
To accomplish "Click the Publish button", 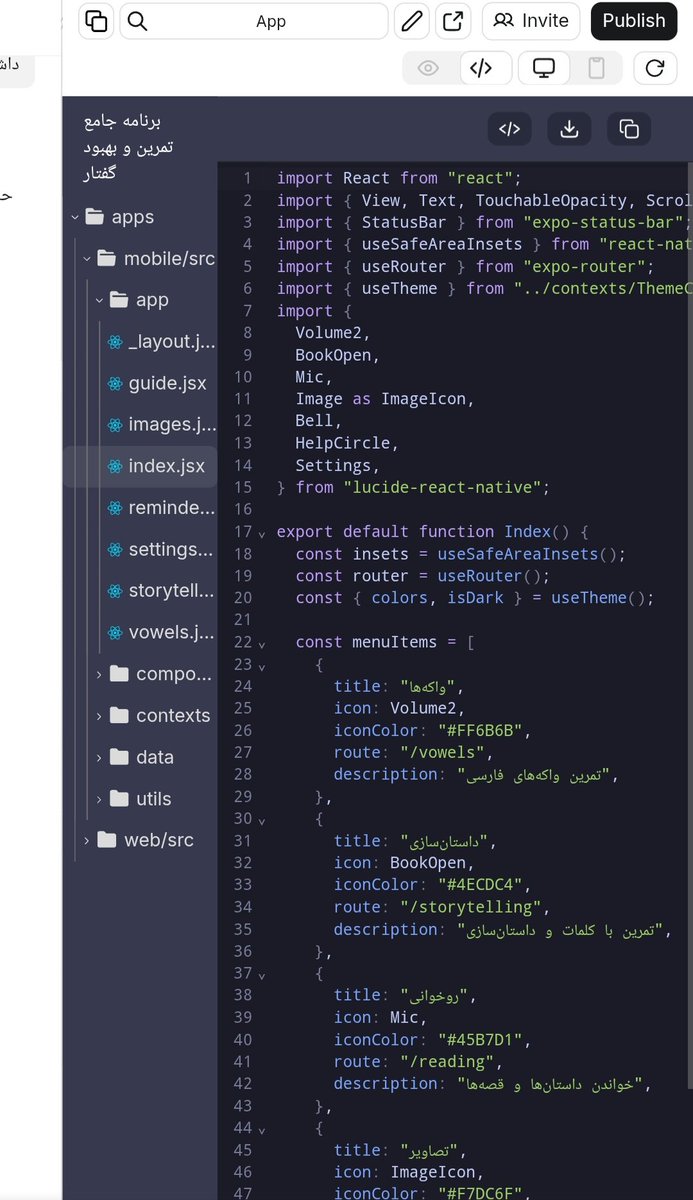I will coord(634,21).
